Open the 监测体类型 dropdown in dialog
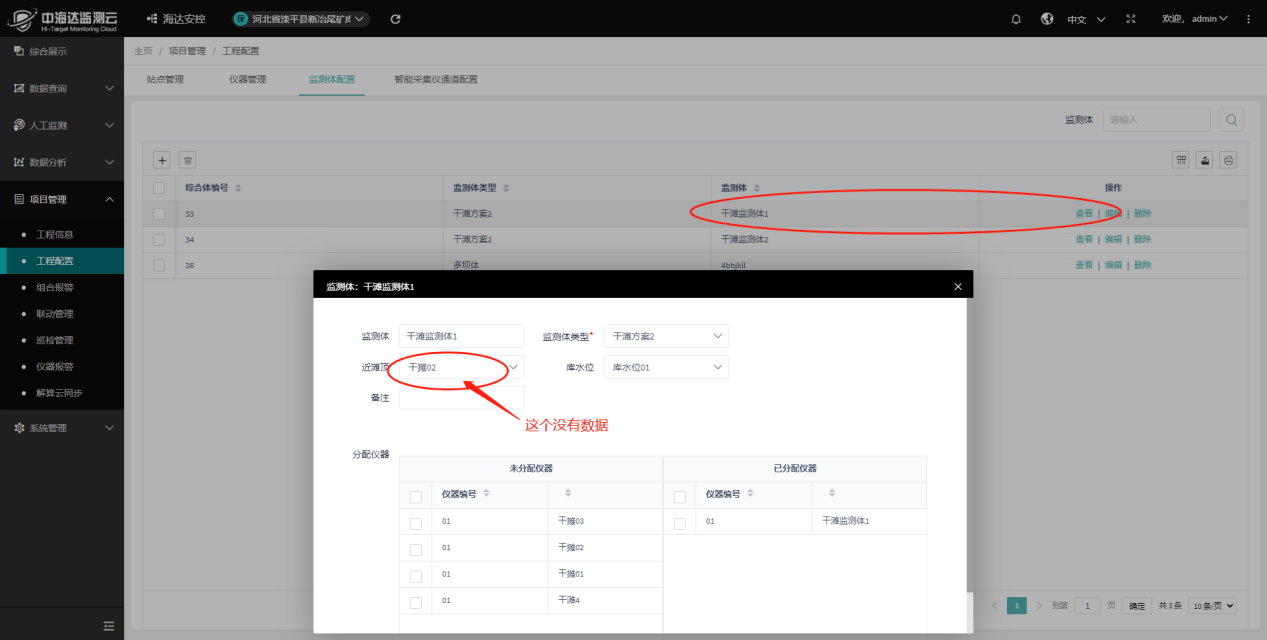Image resolution: width=1267 pixels, height=640 pixels. coord(666,337)
